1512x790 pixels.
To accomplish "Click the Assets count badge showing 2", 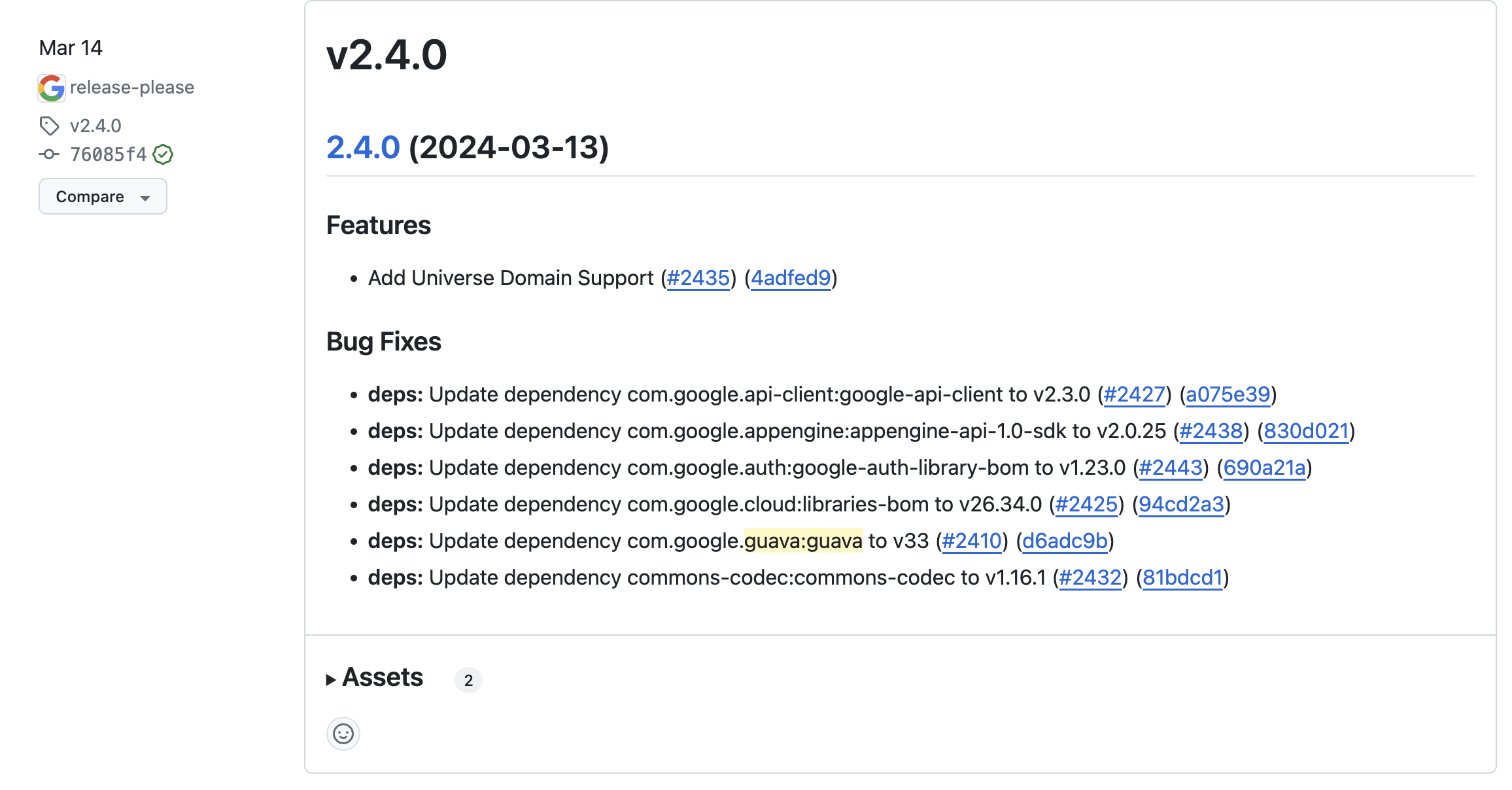I will pyautogui.click(x=468, y=680).
